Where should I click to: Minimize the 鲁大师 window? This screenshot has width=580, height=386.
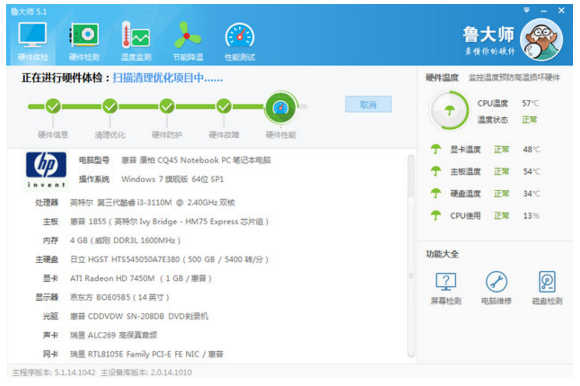pos(544,11)
